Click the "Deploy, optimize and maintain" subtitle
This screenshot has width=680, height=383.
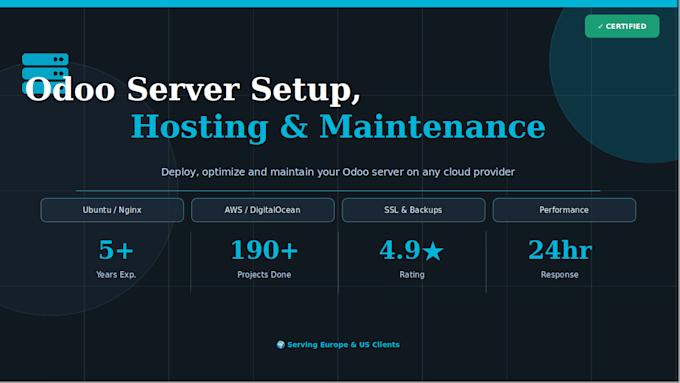(338, 172)
